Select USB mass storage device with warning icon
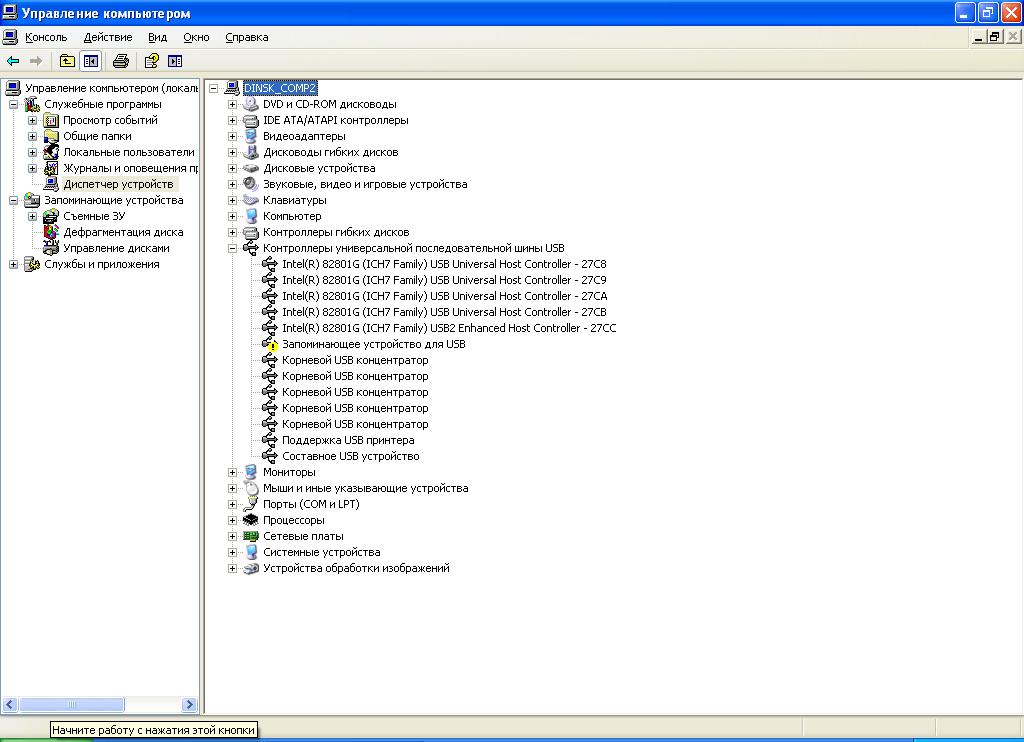The height and width of the screenshot is (742, 1024). (374, 344)
